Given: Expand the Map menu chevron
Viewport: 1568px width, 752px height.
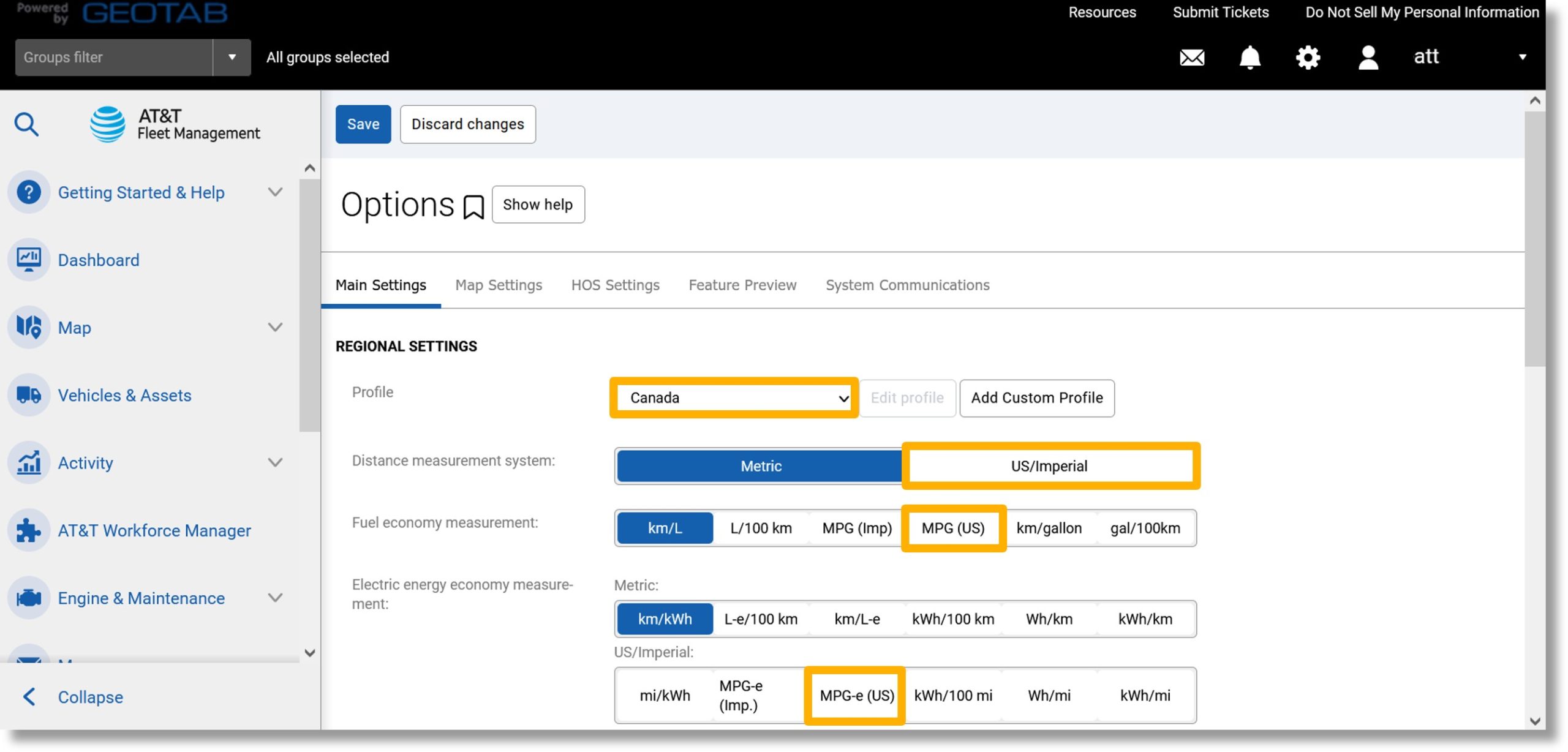Looking at the screenshot, I should coord(276,327).
